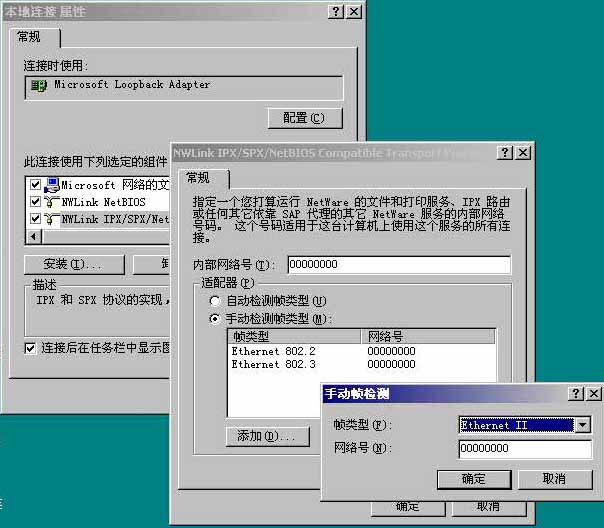Select 自动检测帧类型 radio button

(x=215, y=301)
